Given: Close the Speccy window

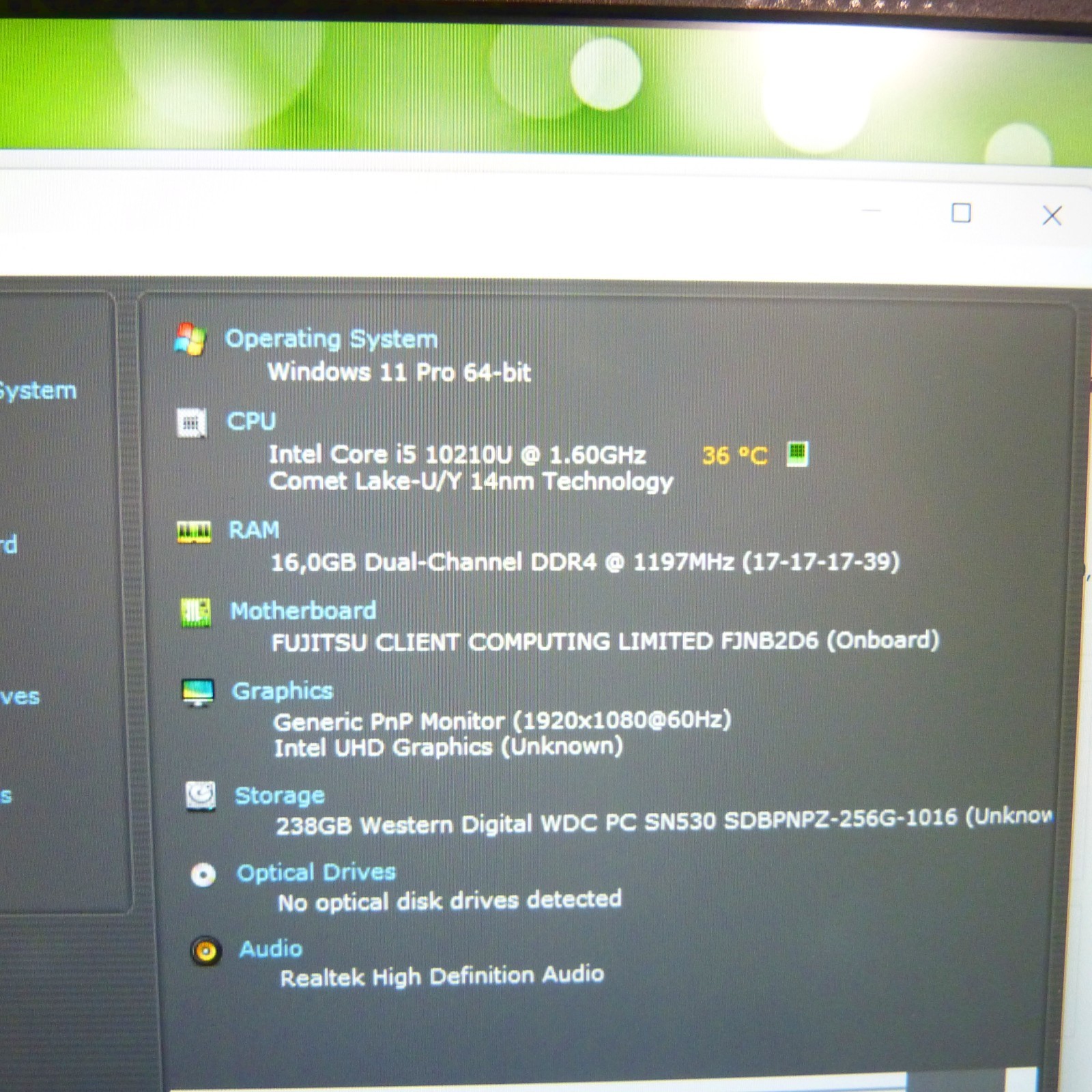Looking at the screenshot, I should 1052,216.
